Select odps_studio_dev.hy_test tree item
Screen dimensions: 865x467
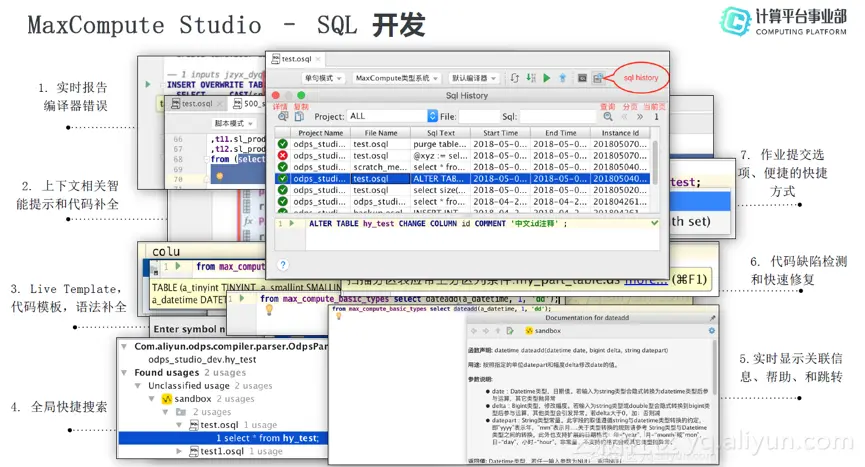point(202,359)
